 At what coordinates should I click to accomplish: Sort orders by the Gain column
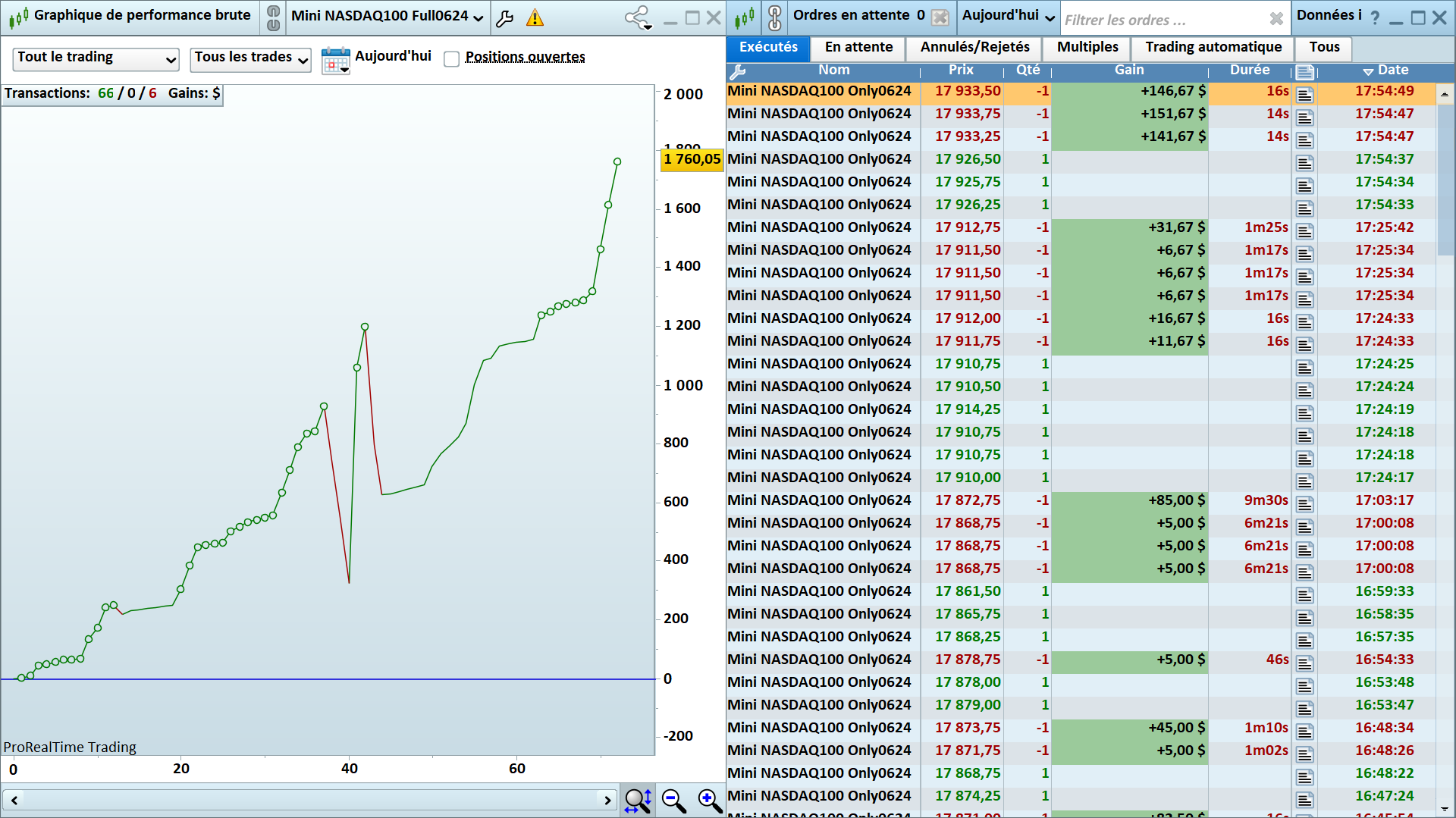pyautogui.click(x=1128, y=71)
